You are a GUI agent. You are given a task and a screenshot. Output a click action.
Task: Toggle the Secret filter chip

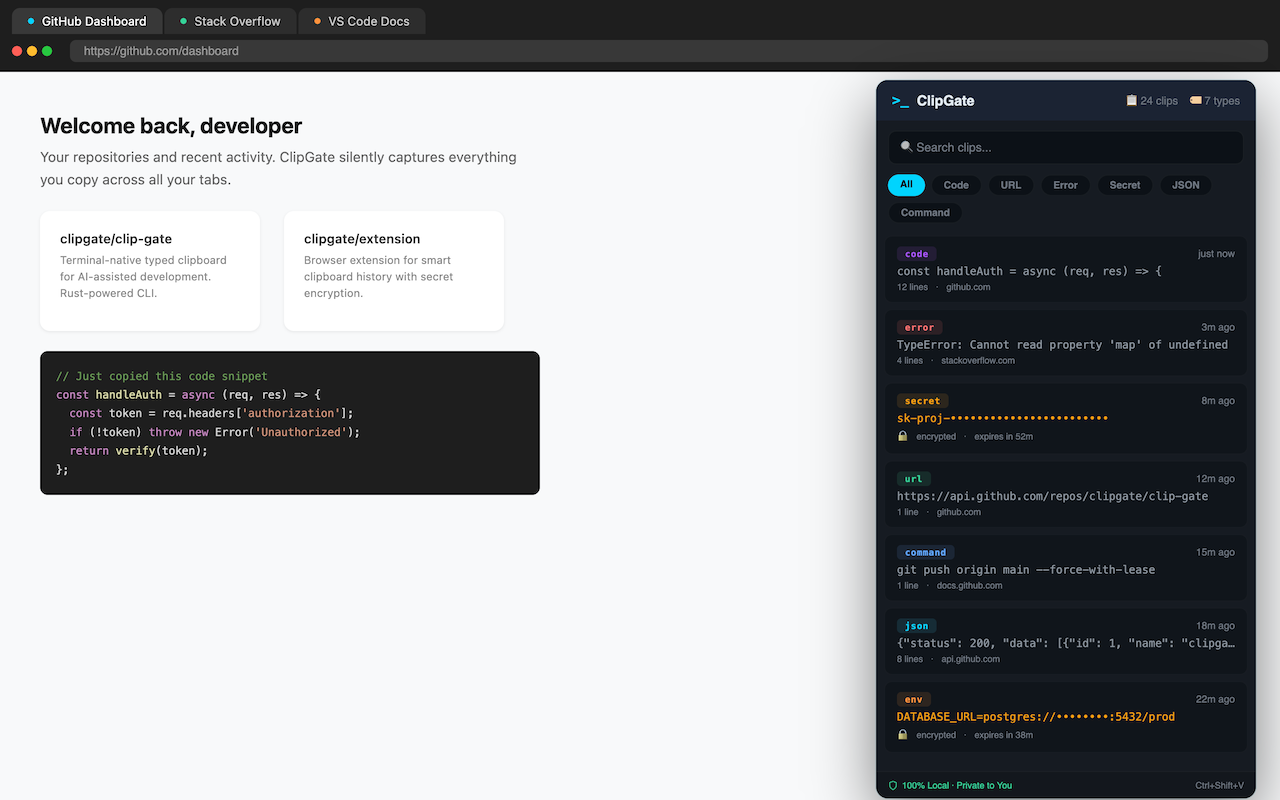pos(1124,184)
